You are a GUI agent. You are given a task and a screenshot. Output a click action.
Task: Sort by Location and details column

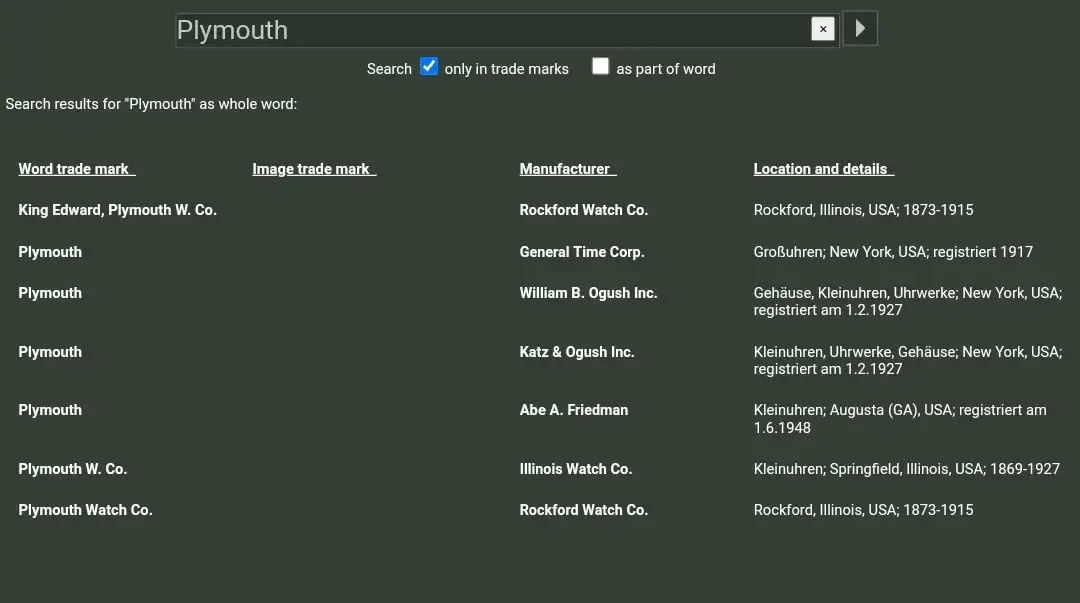823,169
